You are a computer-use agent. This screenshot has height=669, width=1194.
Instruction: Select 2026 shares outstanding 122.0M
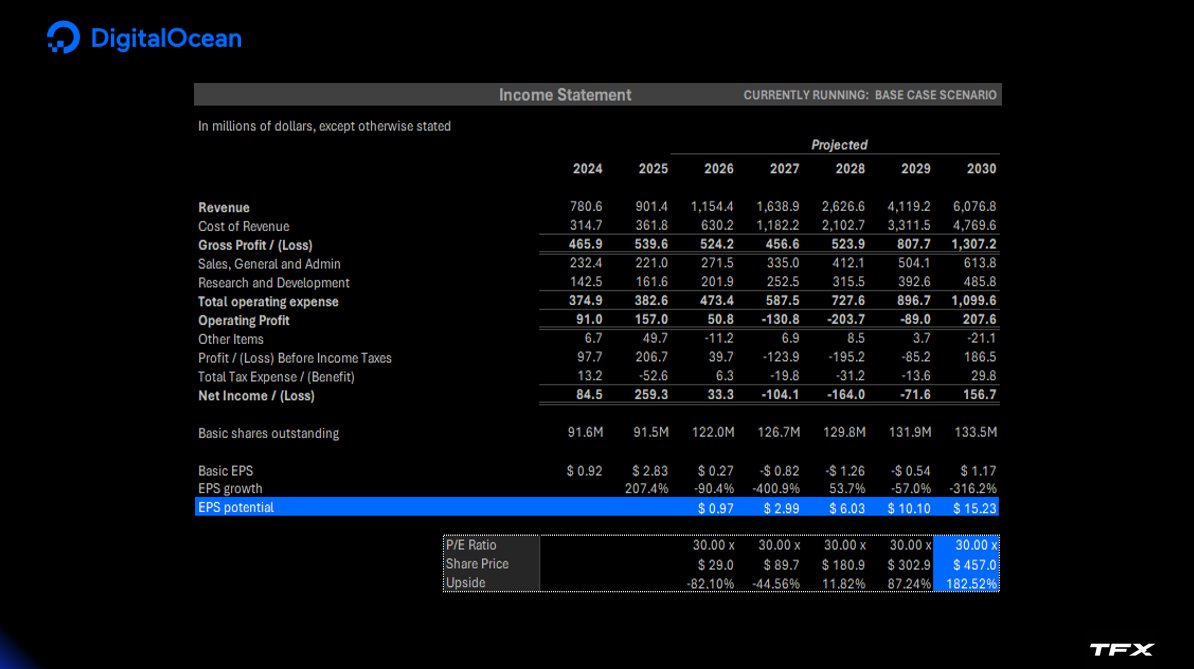pos(713,432)
